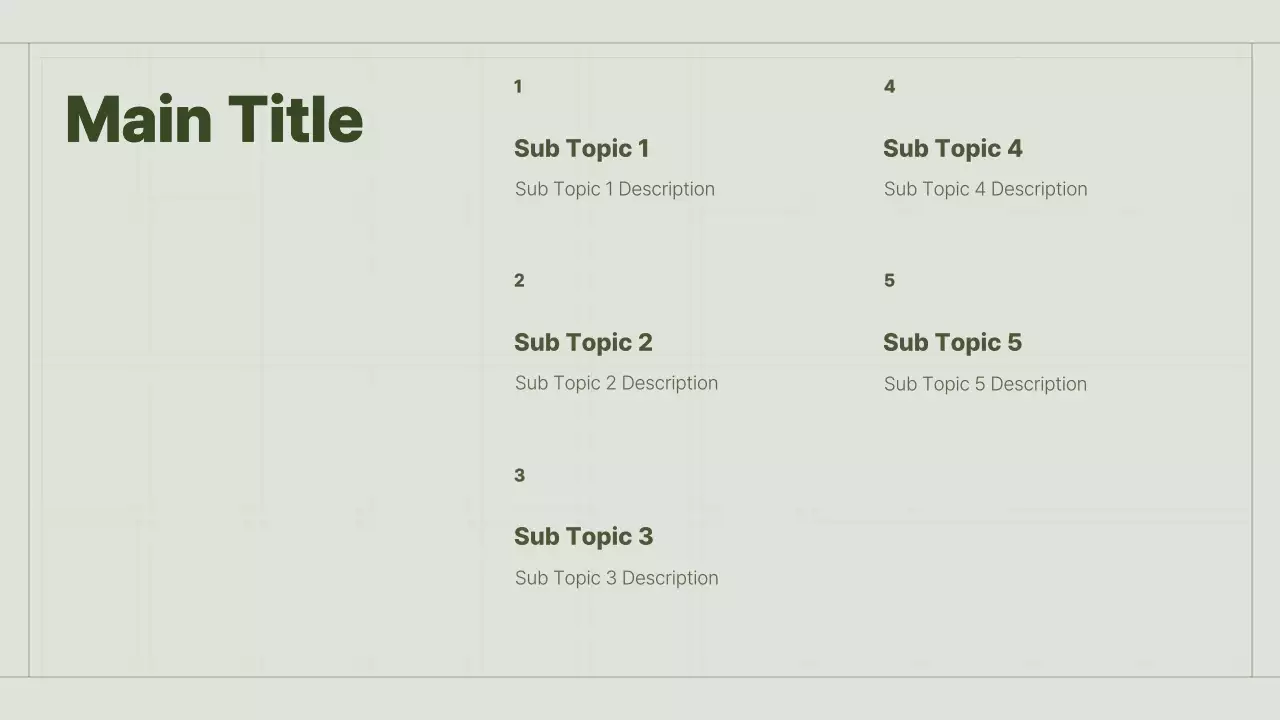1280x720 pixels.
Task: Click the Main Title heading text
Action: pos(214,120)
